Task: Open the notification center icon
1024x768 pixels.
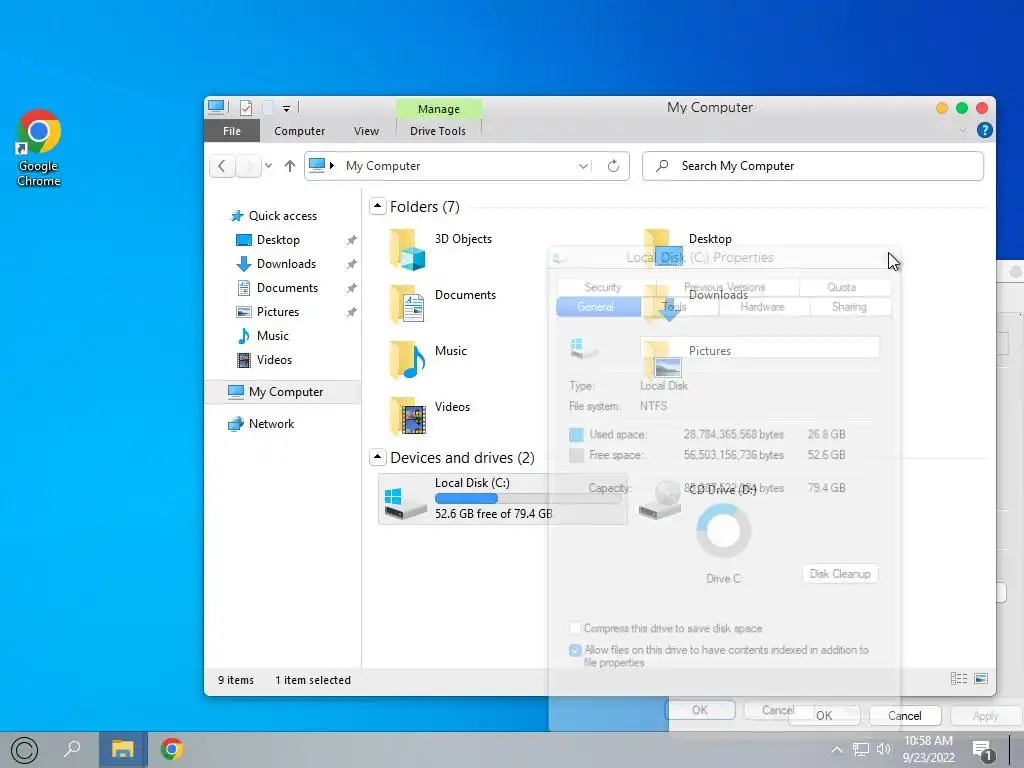Action: (982, 750)
